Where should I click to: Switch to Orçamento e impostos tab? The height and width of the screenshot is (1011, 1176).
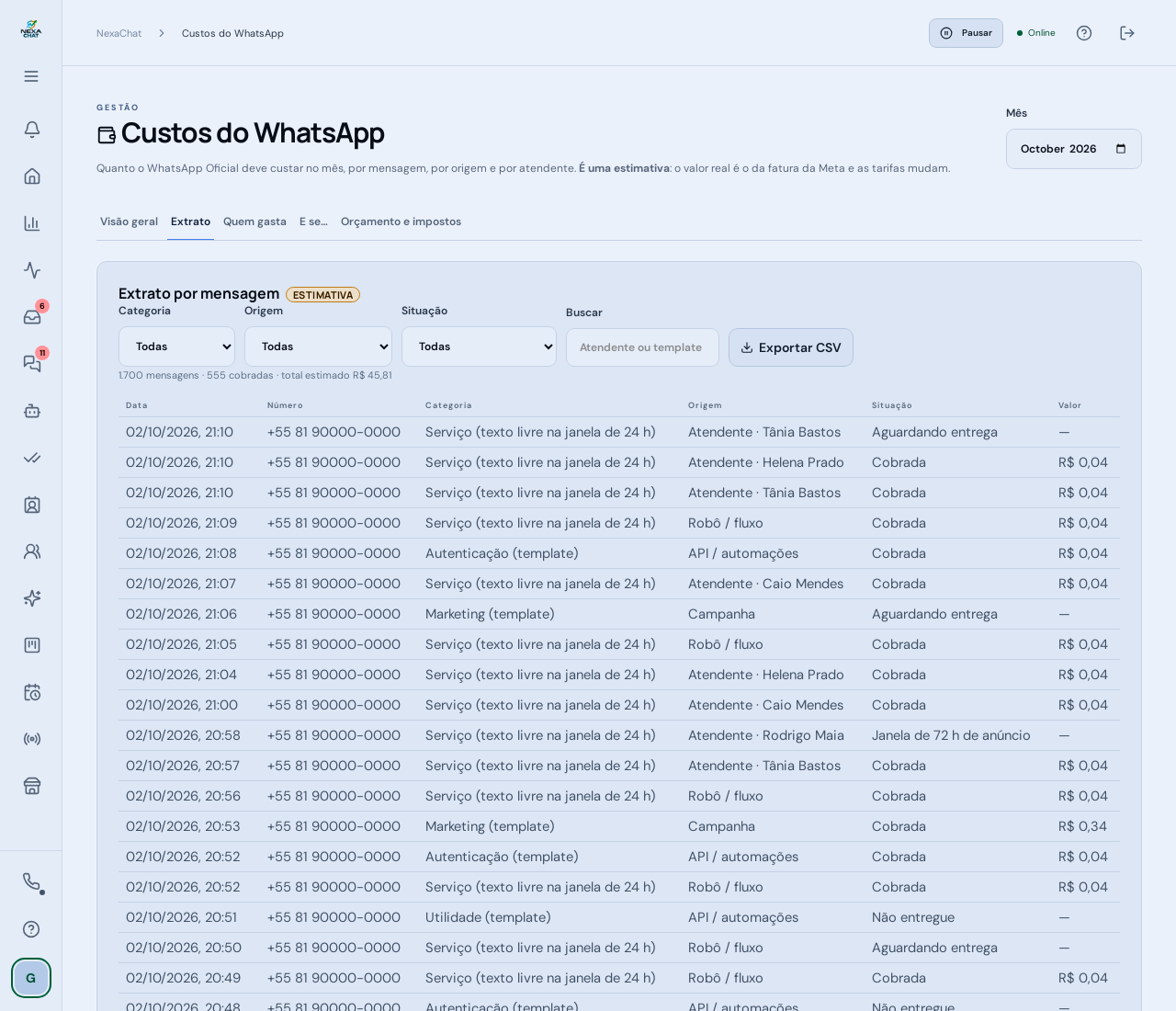401,222
